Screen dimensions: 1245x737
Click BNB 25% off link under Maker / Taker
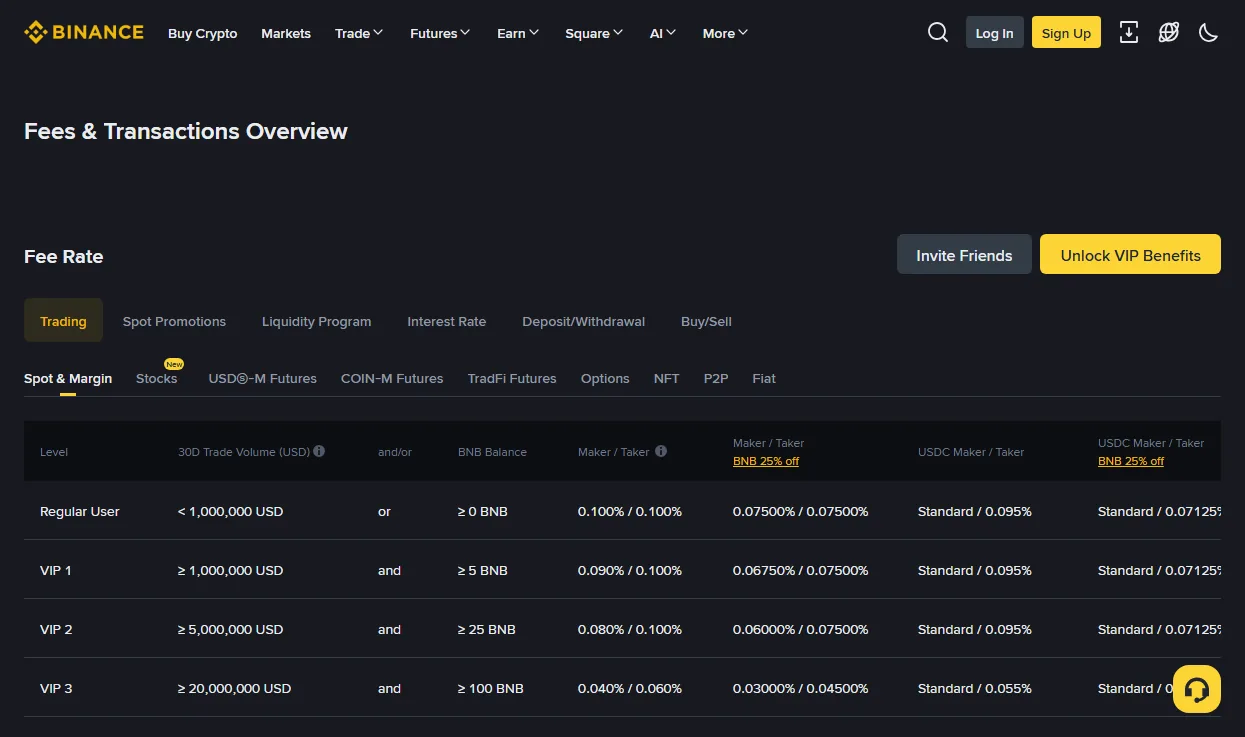(x=766, y=461)
